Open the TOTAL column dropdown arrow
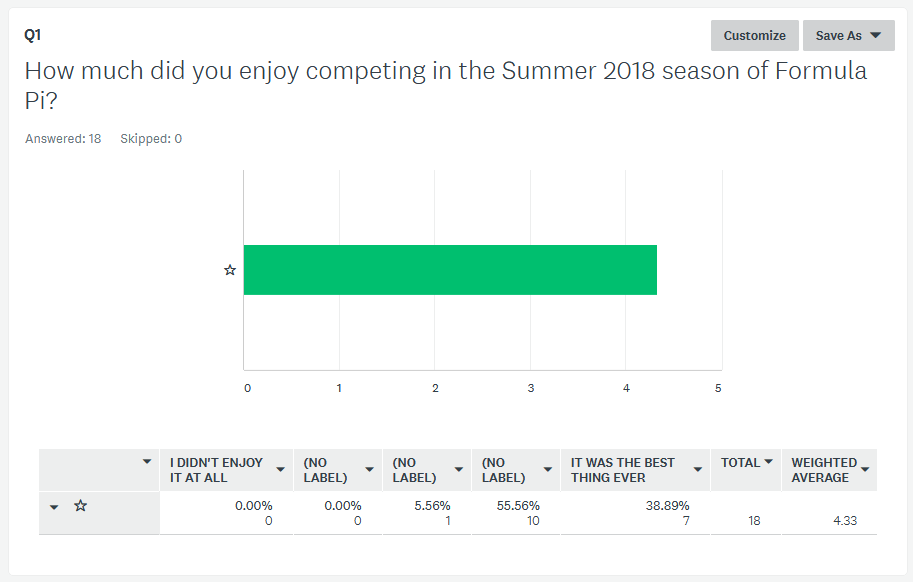The image size is (913, 582). (769, 462)
